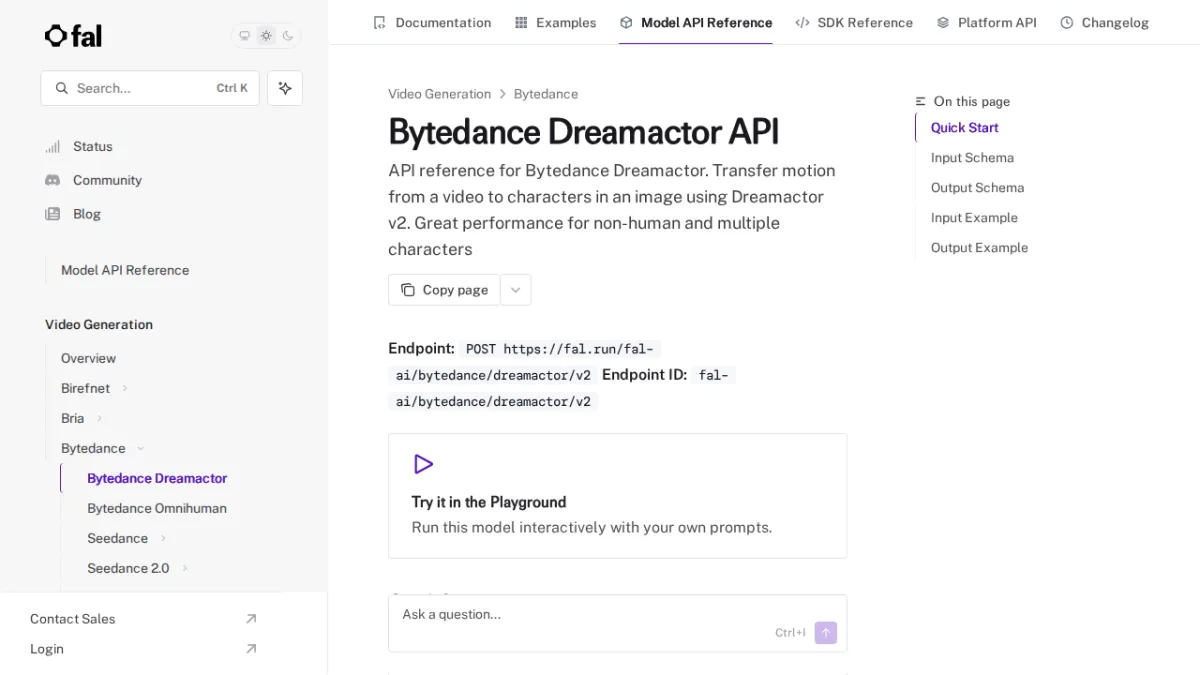Jump to Quick Start section
Viewport: 1200px width, 675px height.
click(964, 127)
